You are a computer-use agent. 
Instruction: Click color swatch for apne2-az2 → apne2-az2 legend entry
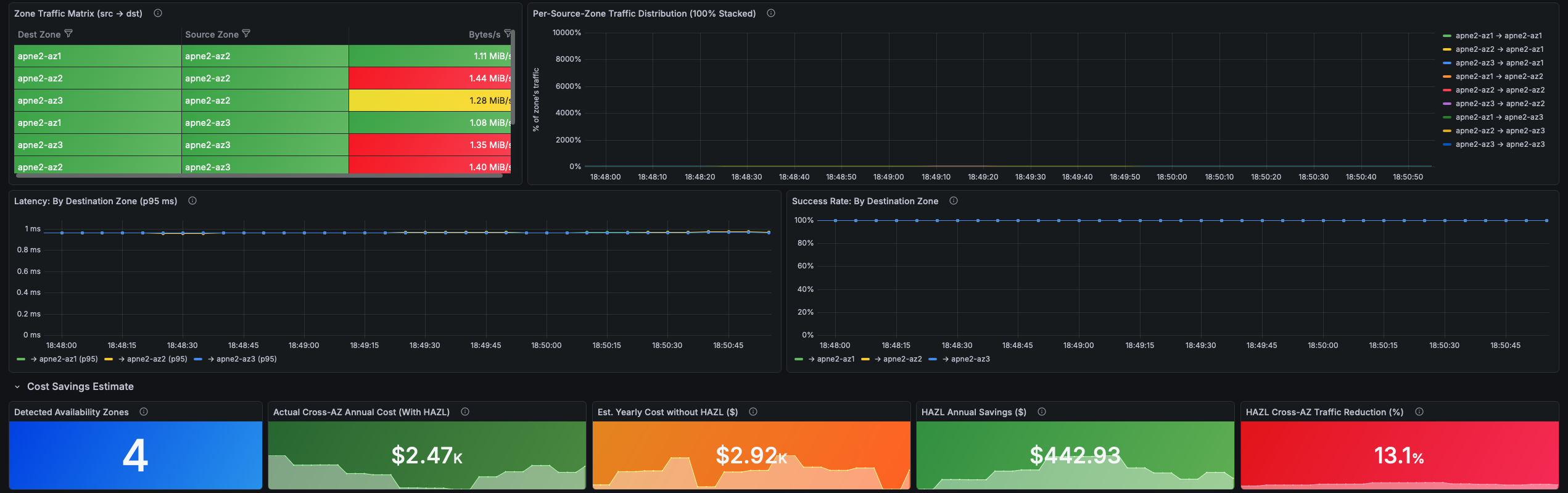[1447, 90]
